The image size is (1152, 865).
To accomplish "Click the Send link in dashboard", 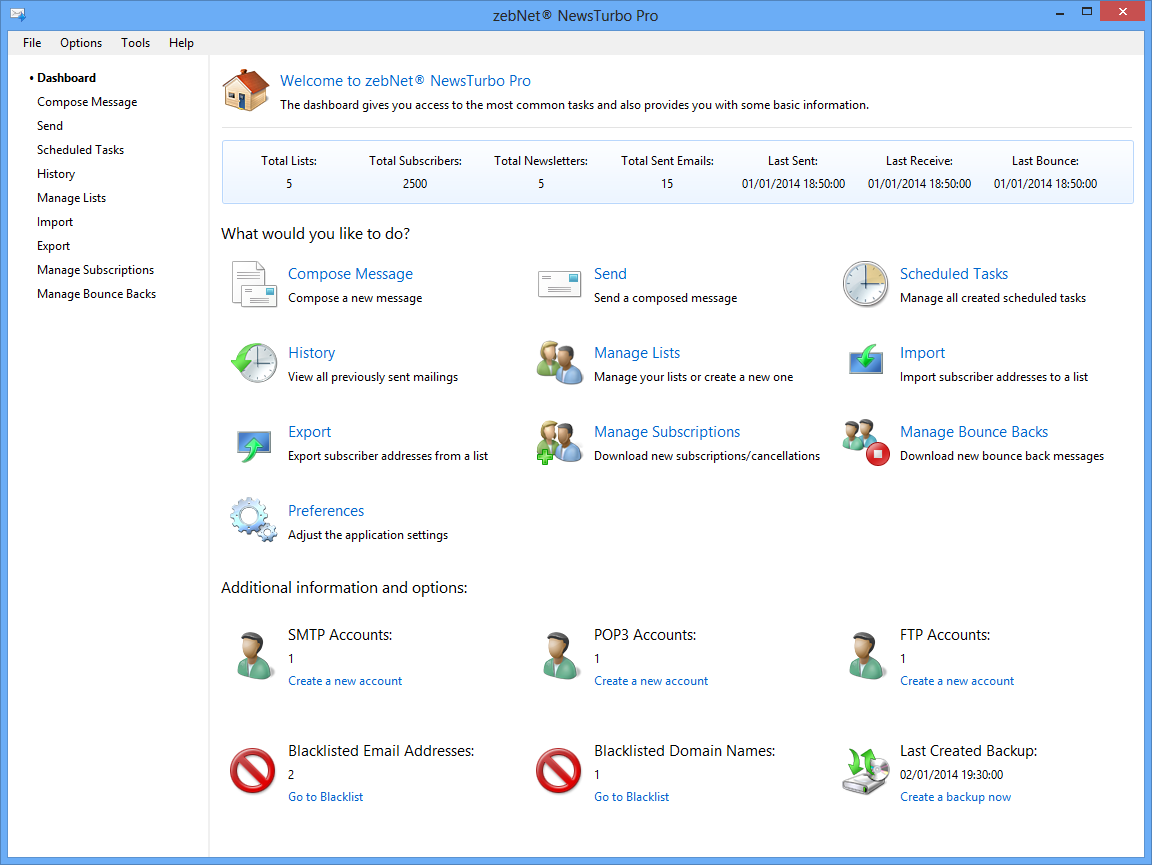I will coord(611,274).
